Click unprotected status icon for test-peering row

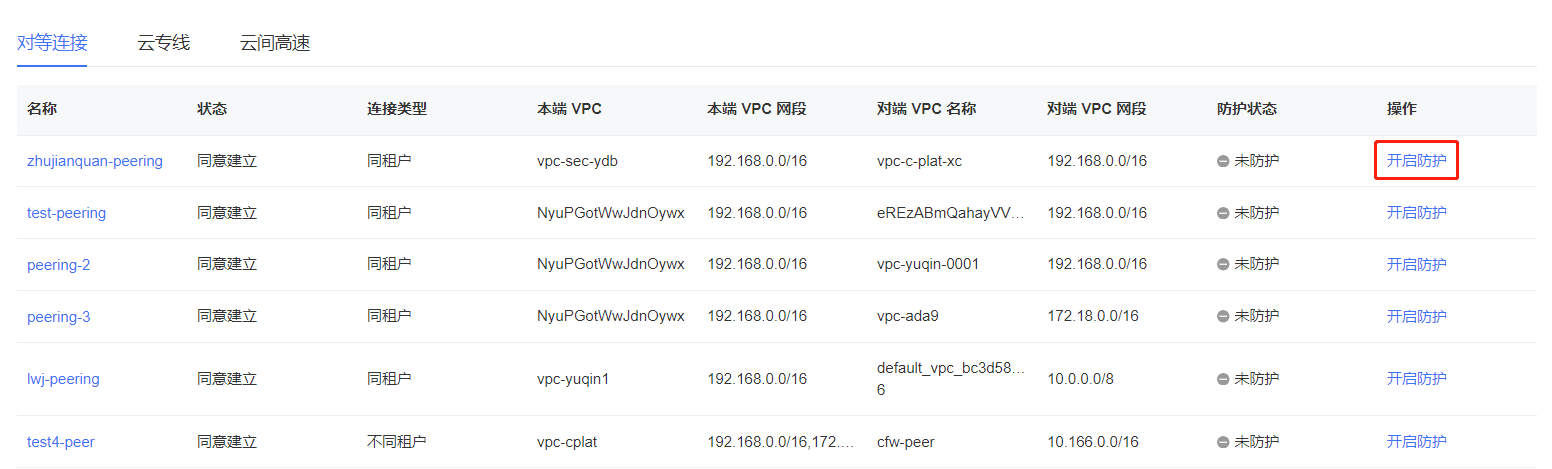pos(1223,213)
